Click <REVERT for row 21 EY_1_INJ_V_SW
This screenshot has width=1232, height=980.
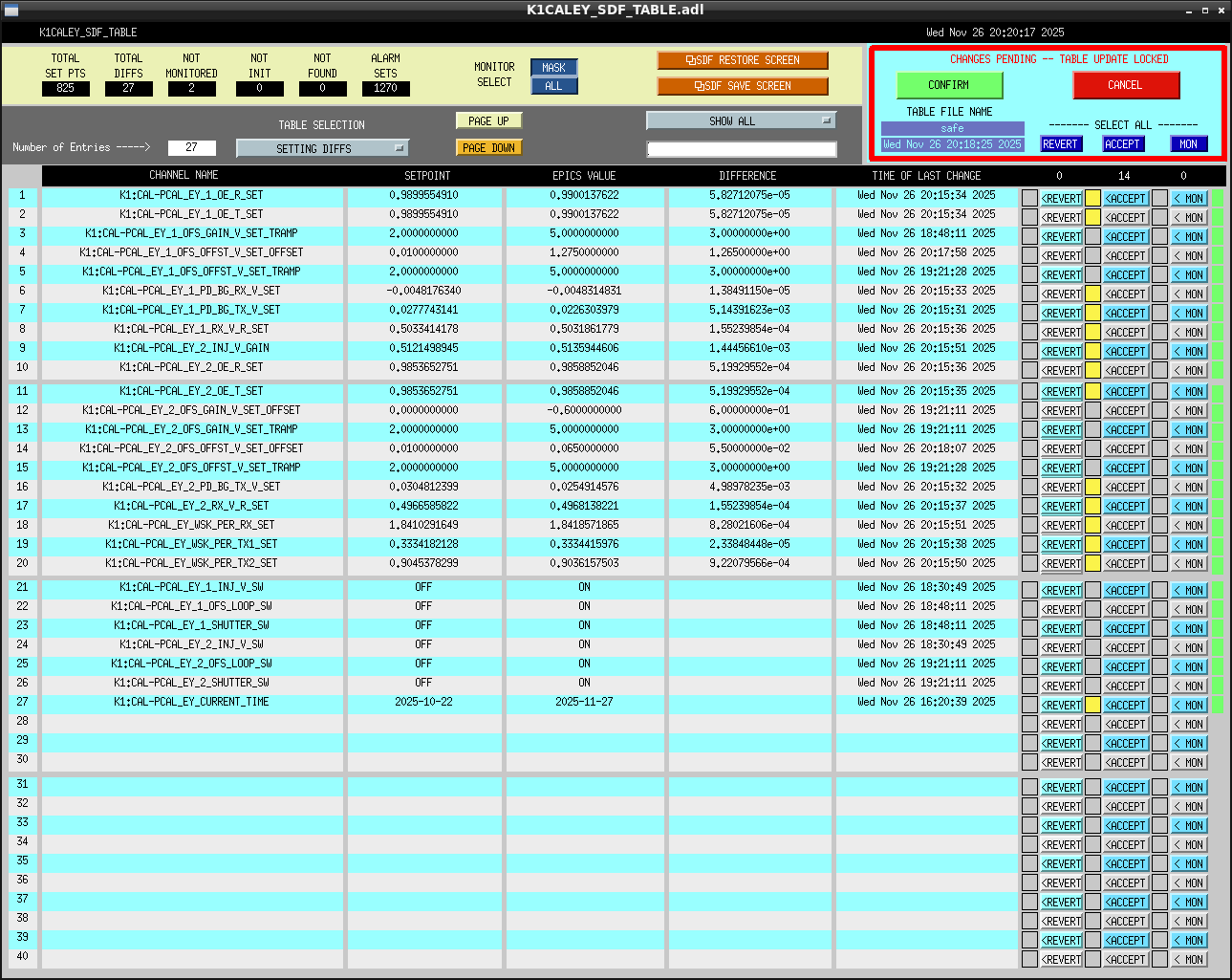tap(1061, 591)
